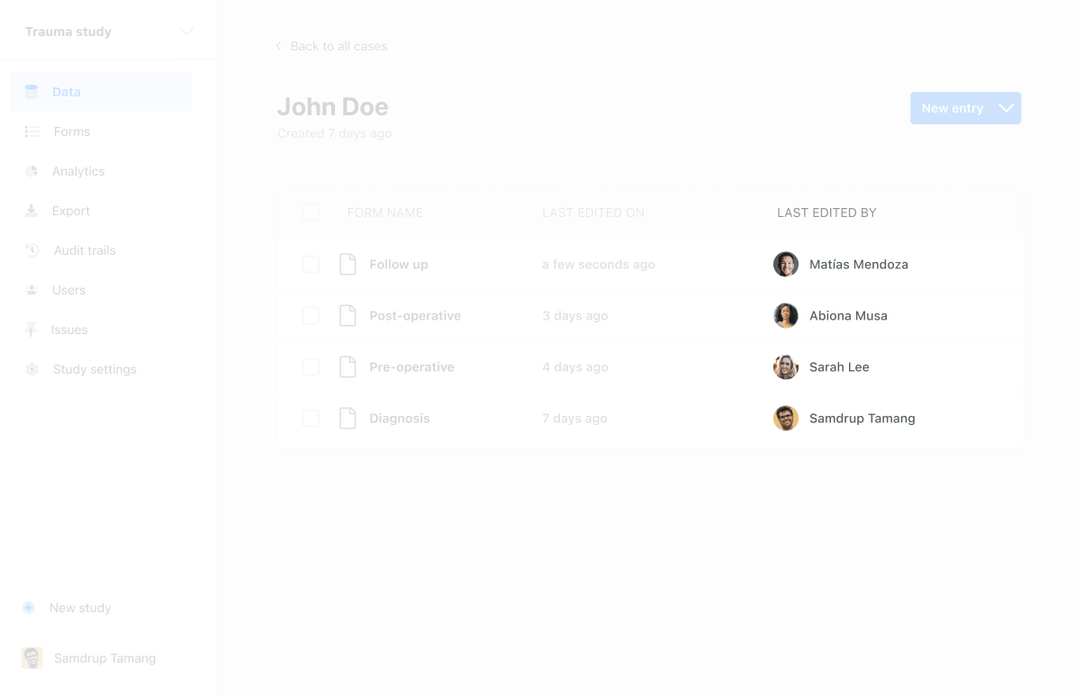Select the Export download icon
This screenshot has width=1080, height=695.
(31, 210)
